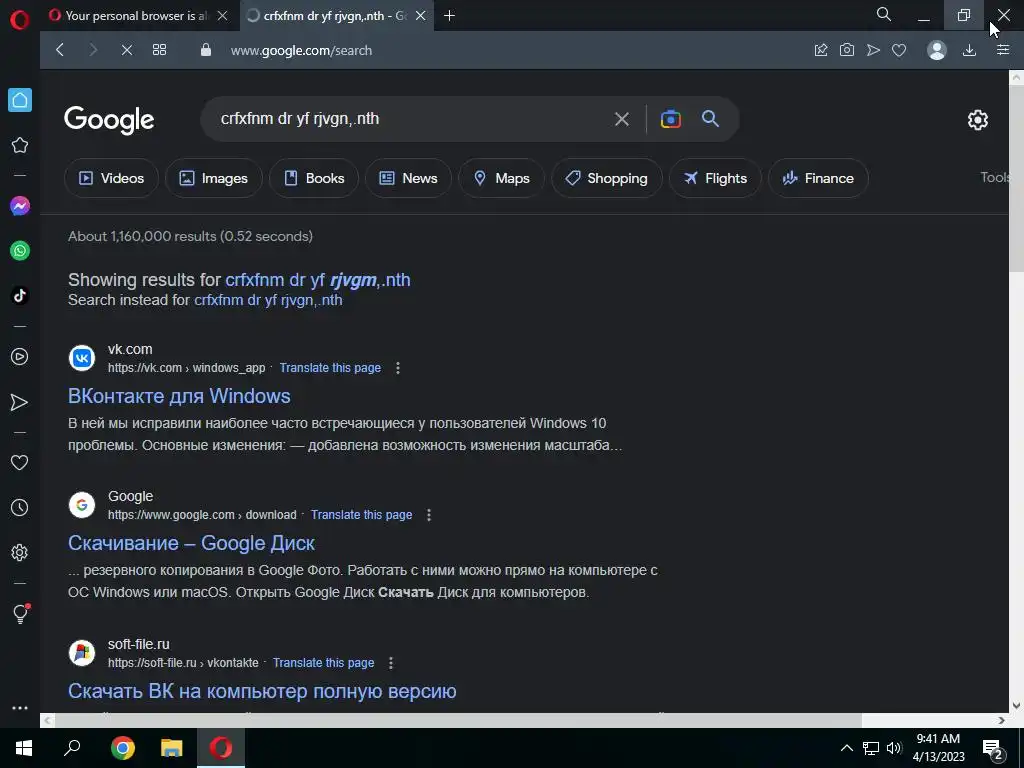Screen dimensions: 1024x768
Task: Translate the Google download result page
Action: point(361,515)
